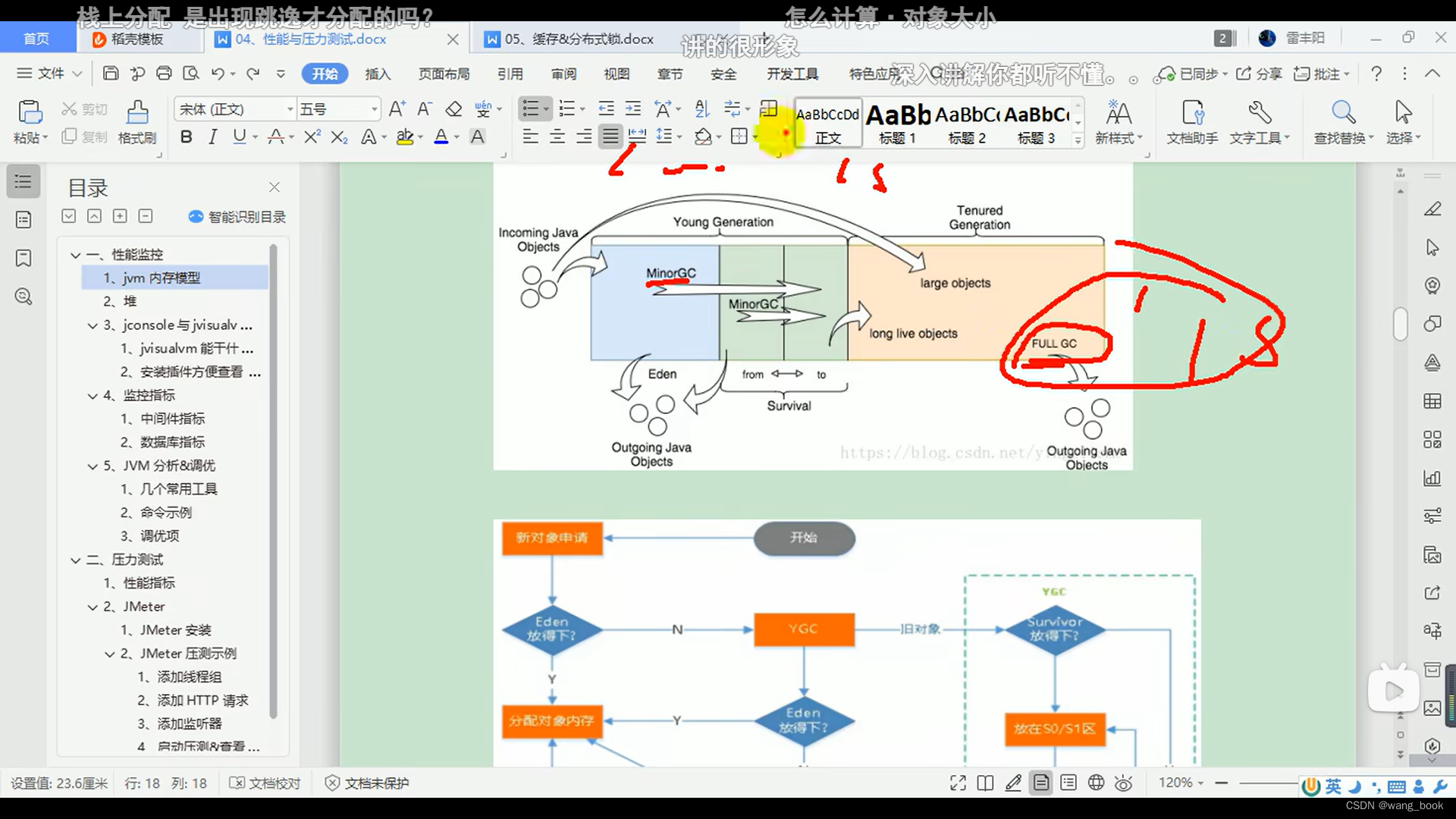Click pen edit icon in right sidebar
This screenshot has height=819, width=1456.
[1432, 209]
